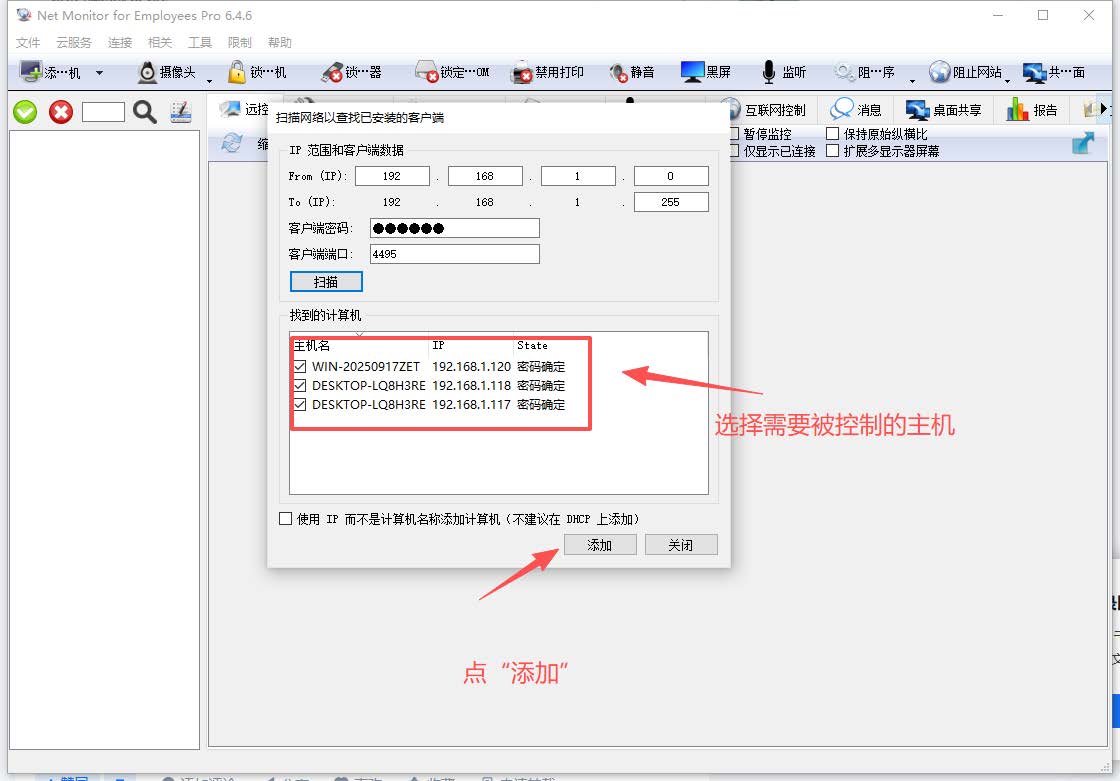Open the block websites (阻止网站) dropdown arrow

click(x=1008, y=80)
